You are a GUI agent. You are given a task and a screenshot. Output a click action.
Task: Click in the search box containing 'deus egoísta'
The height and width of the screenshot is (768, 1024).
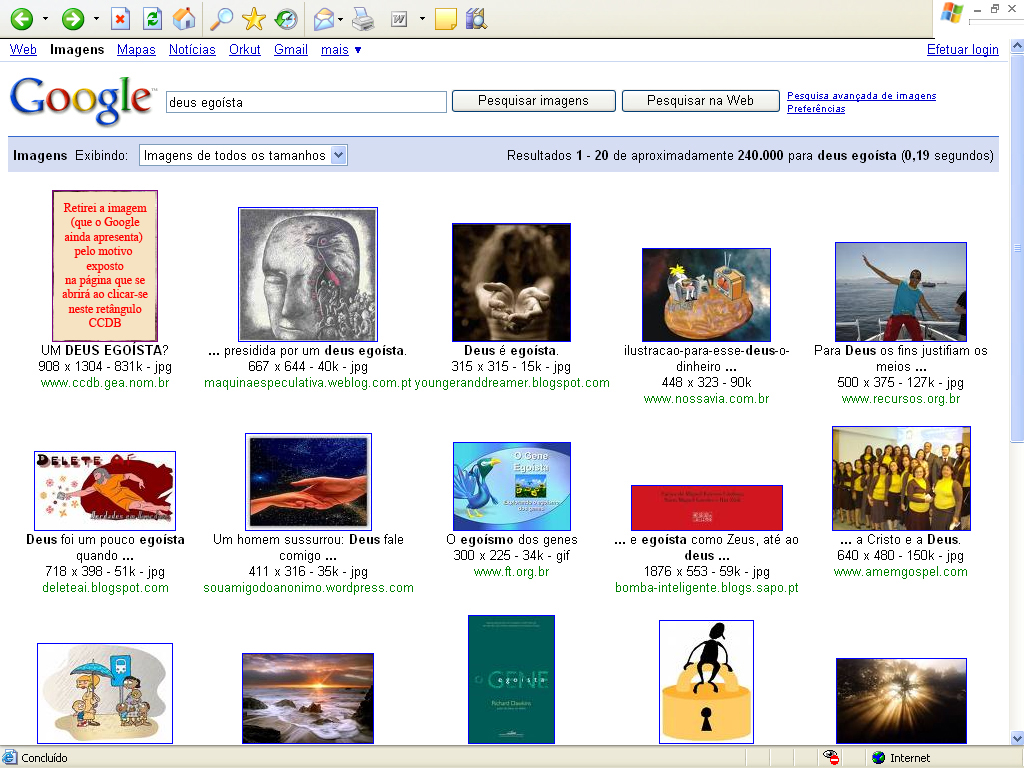305,102
